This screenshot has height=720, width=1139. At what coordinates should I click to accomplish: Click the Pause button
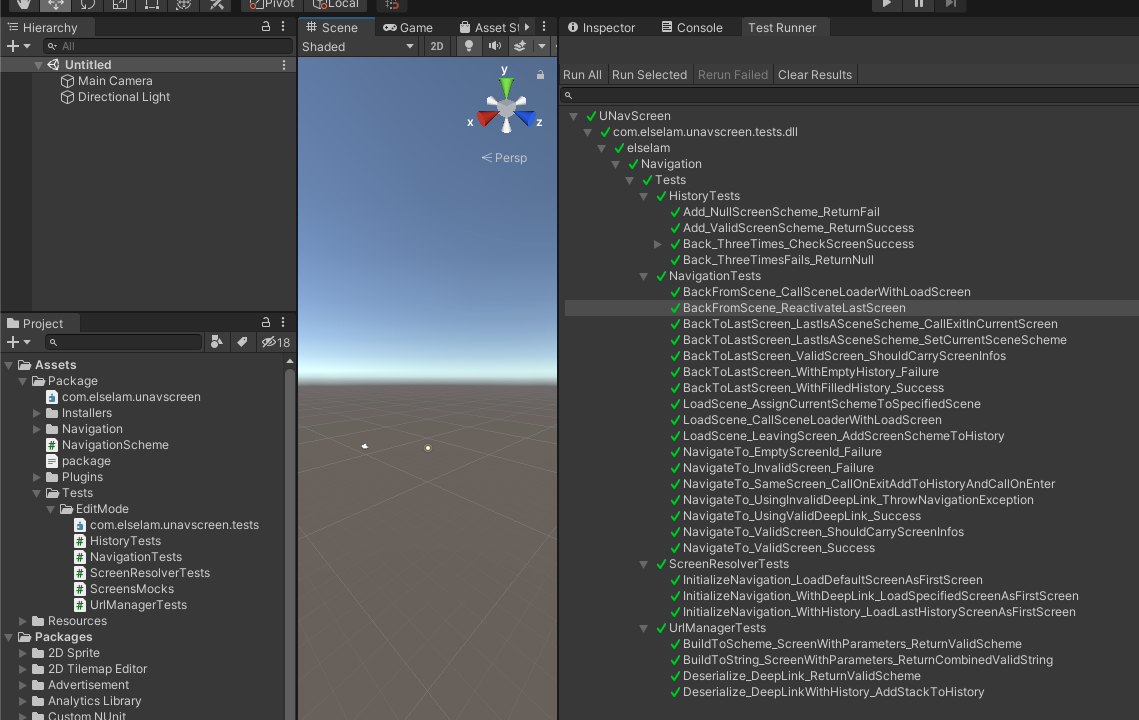[x=919, y=4]
